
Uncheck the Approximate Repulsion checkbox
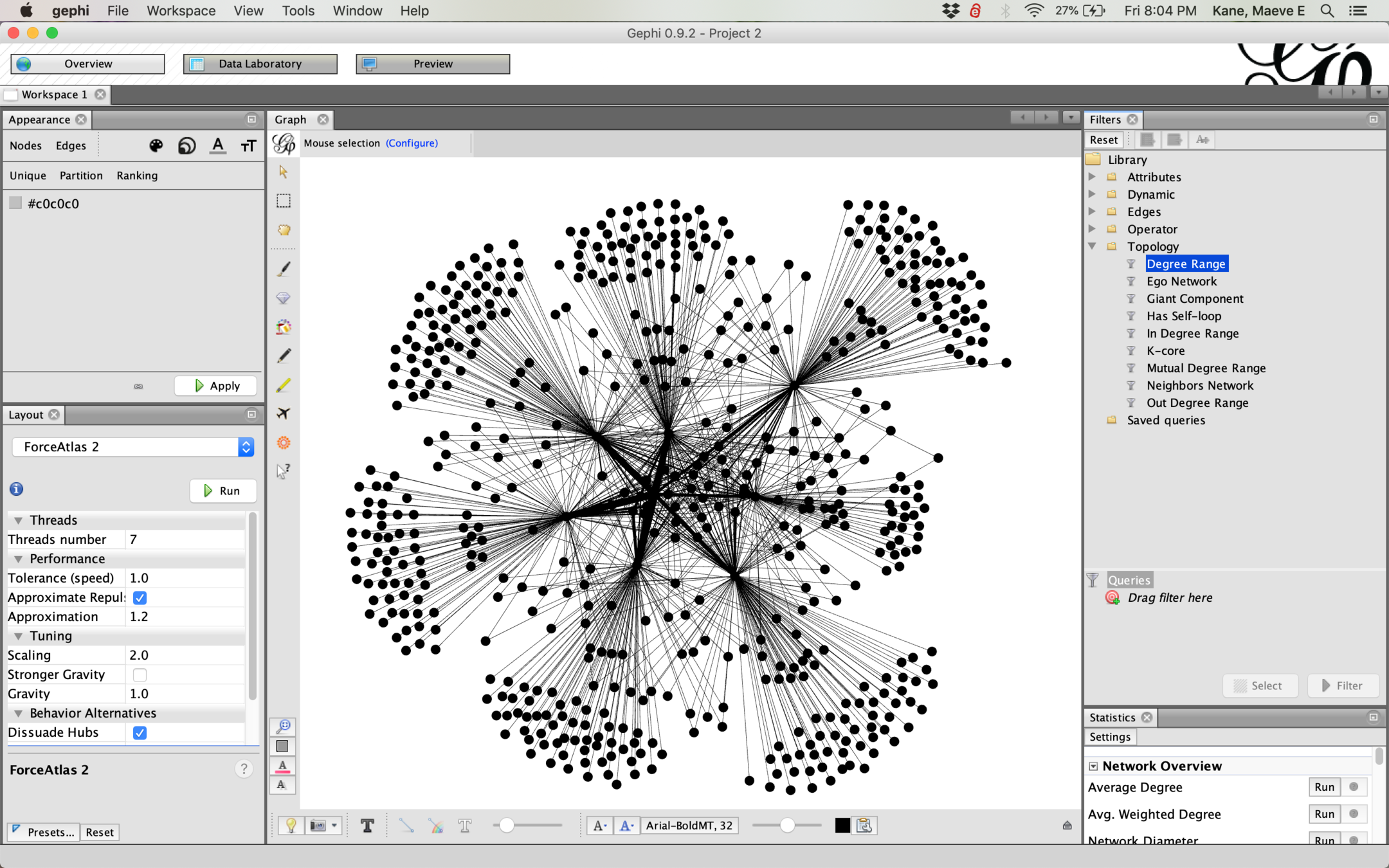click(140, 597)
